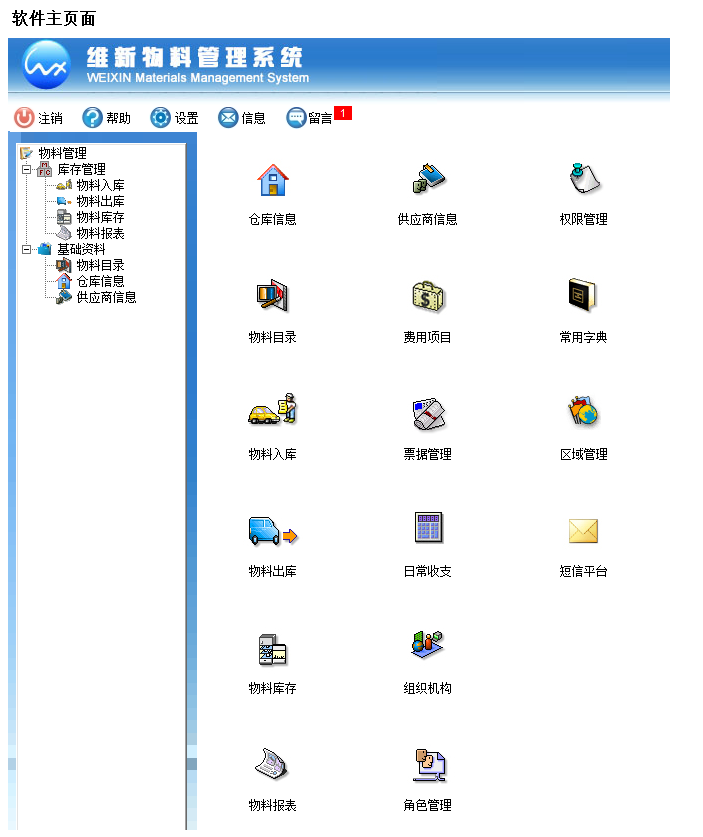Select the 费用项目 money bag icon

coord(427,296)
